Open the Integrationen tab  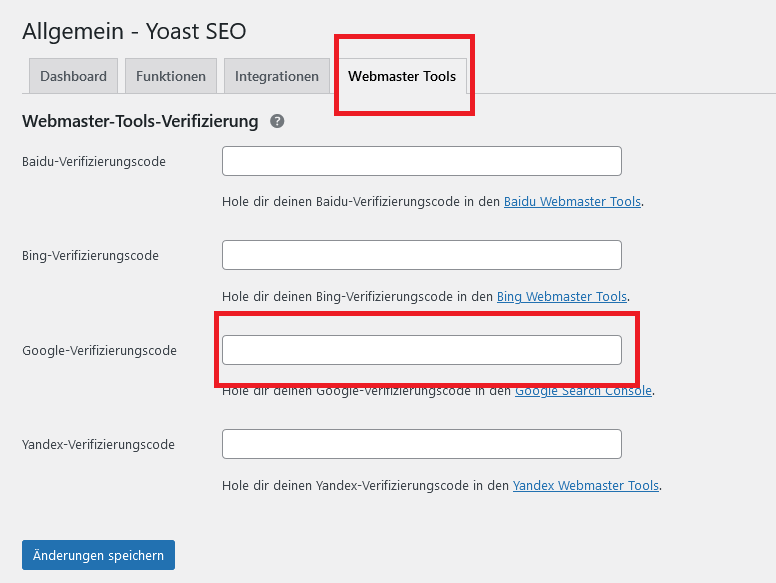point(277,76)
